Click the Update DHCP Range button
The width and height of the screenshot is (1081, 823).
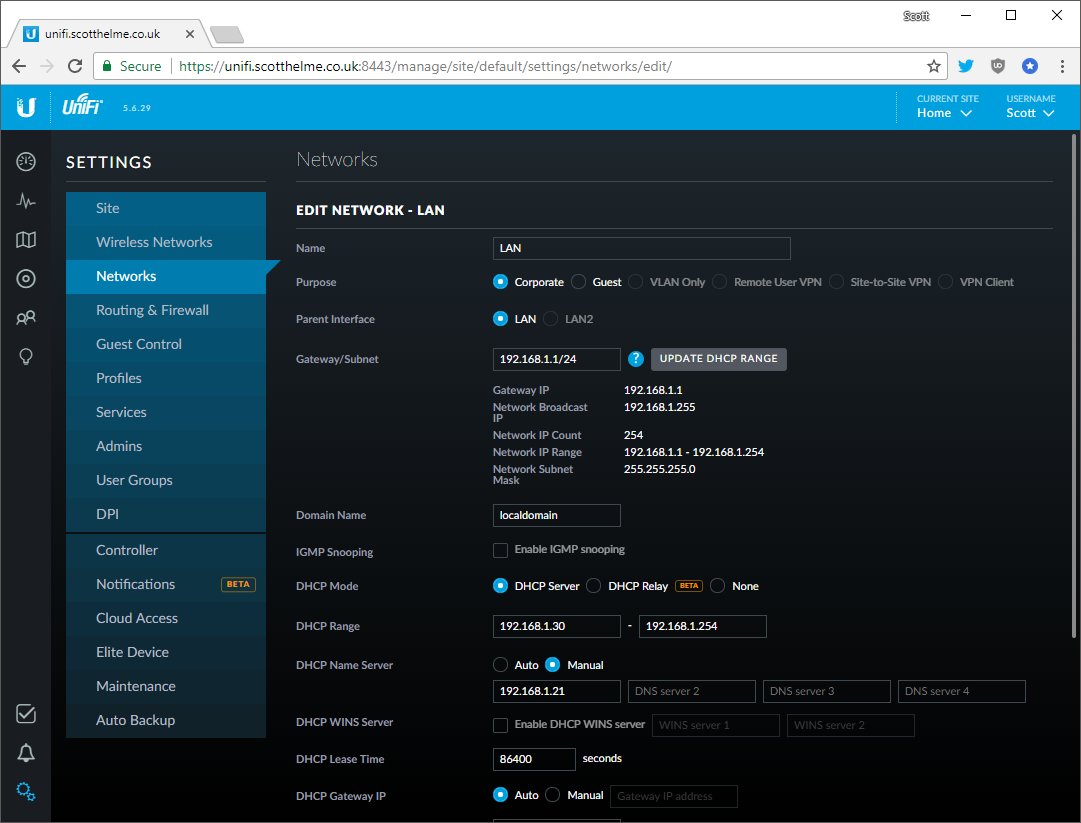pyautogui.click(x=718, y=359)
